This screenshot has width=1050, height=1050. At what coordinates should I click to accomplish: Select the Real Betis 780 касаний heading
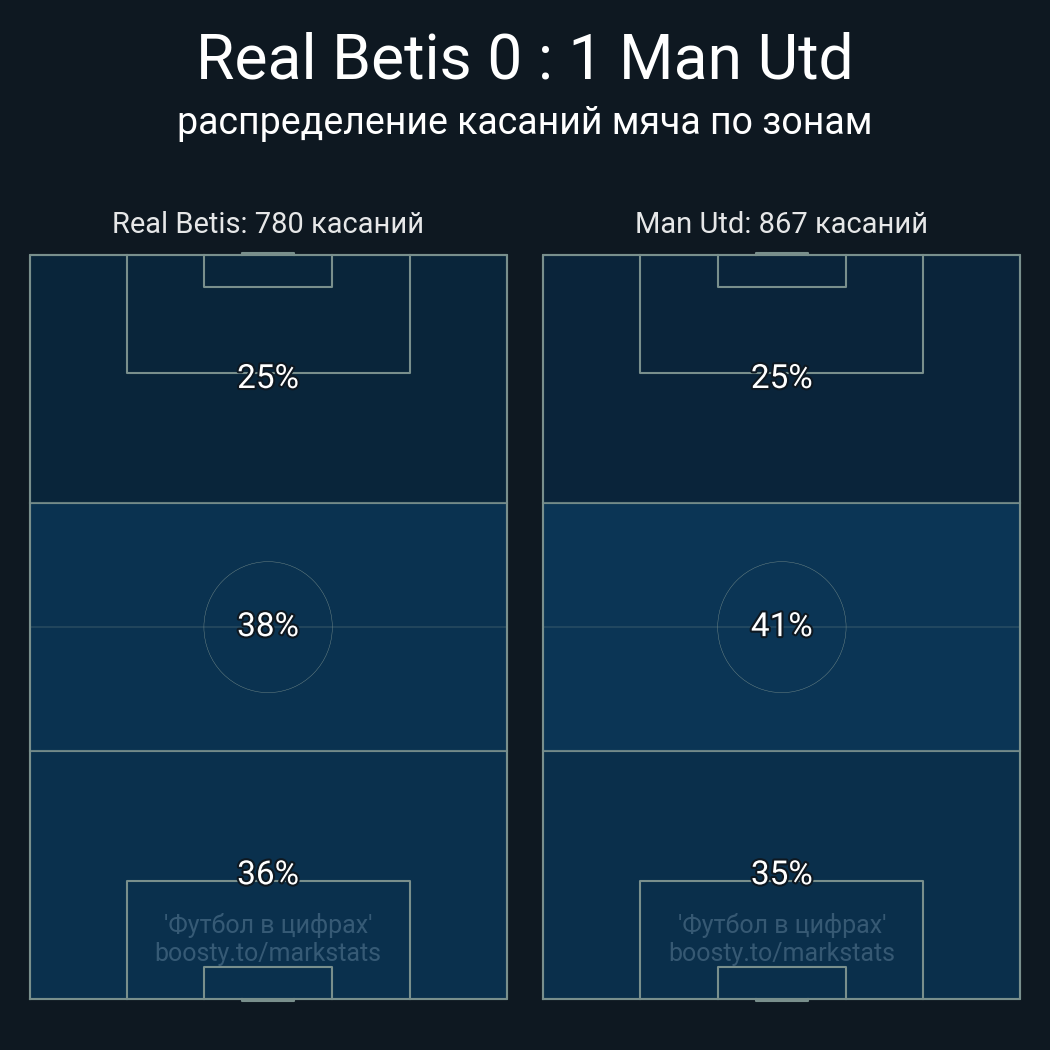tap(268, 222)
